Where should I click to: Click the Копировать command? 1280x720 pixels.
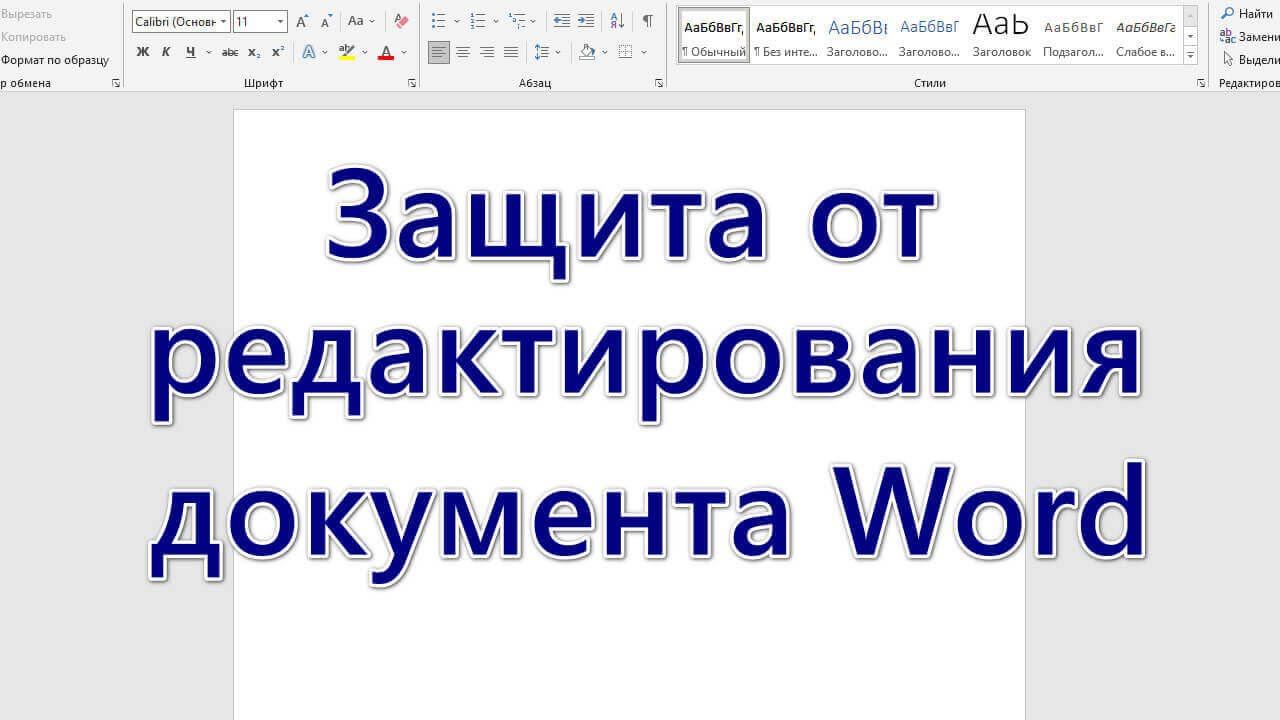(x=33, y=37)
